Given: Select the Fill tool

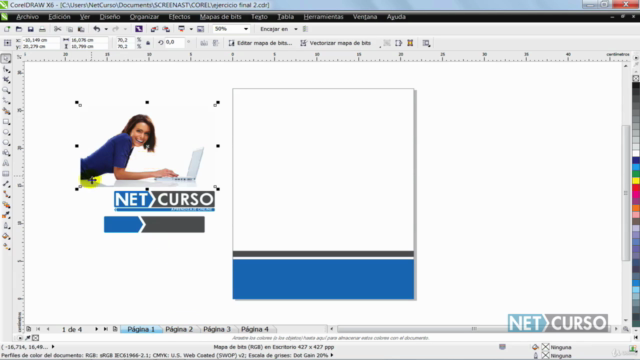Looking at the screenshot, I should click(6, 236).
